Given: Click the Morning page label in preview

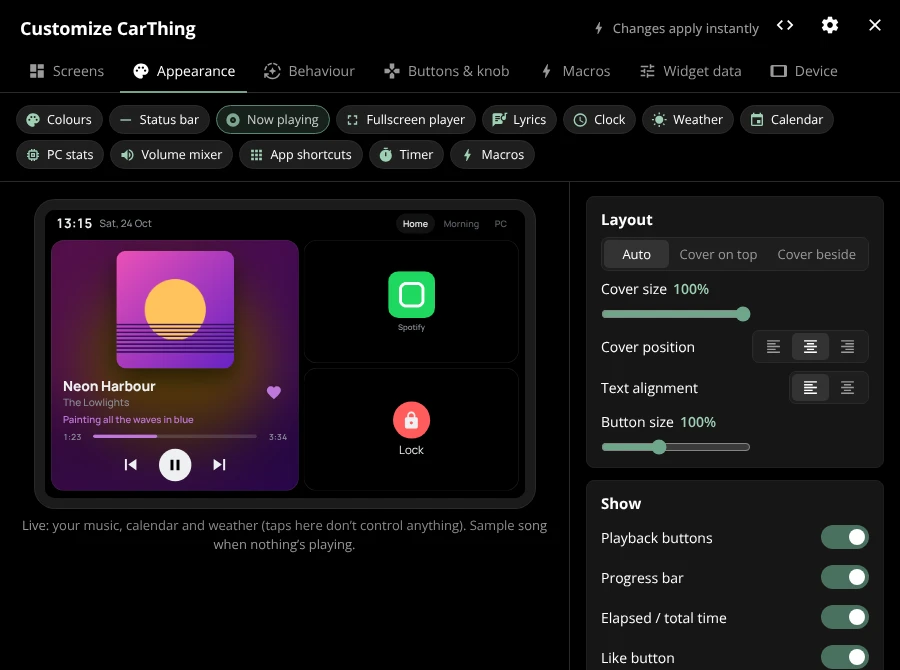Looking at the screenshot, I should tap(461, 224).
